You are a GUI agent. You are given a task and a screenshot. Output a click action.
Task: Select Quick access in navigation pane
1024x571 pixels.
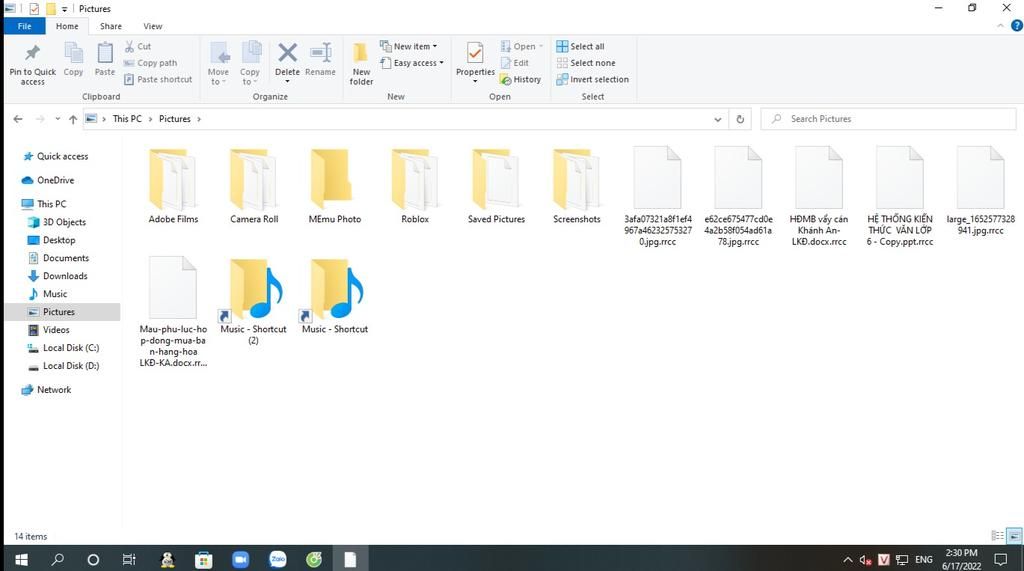pyautogui.click(x=56, y=156)
